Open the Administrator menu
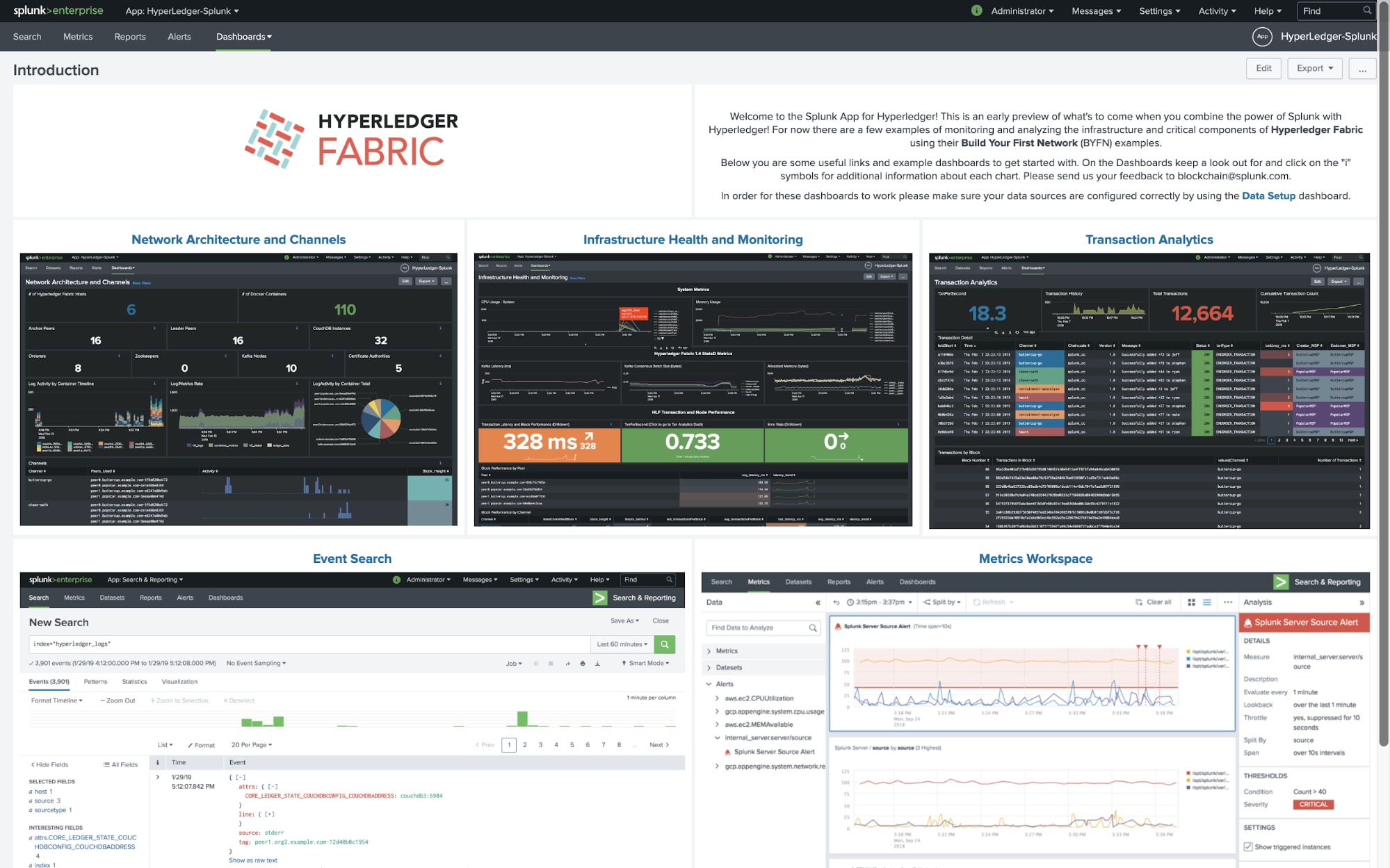The height and width of the screenshot is (868, 1390). (x=1022, y=11)
